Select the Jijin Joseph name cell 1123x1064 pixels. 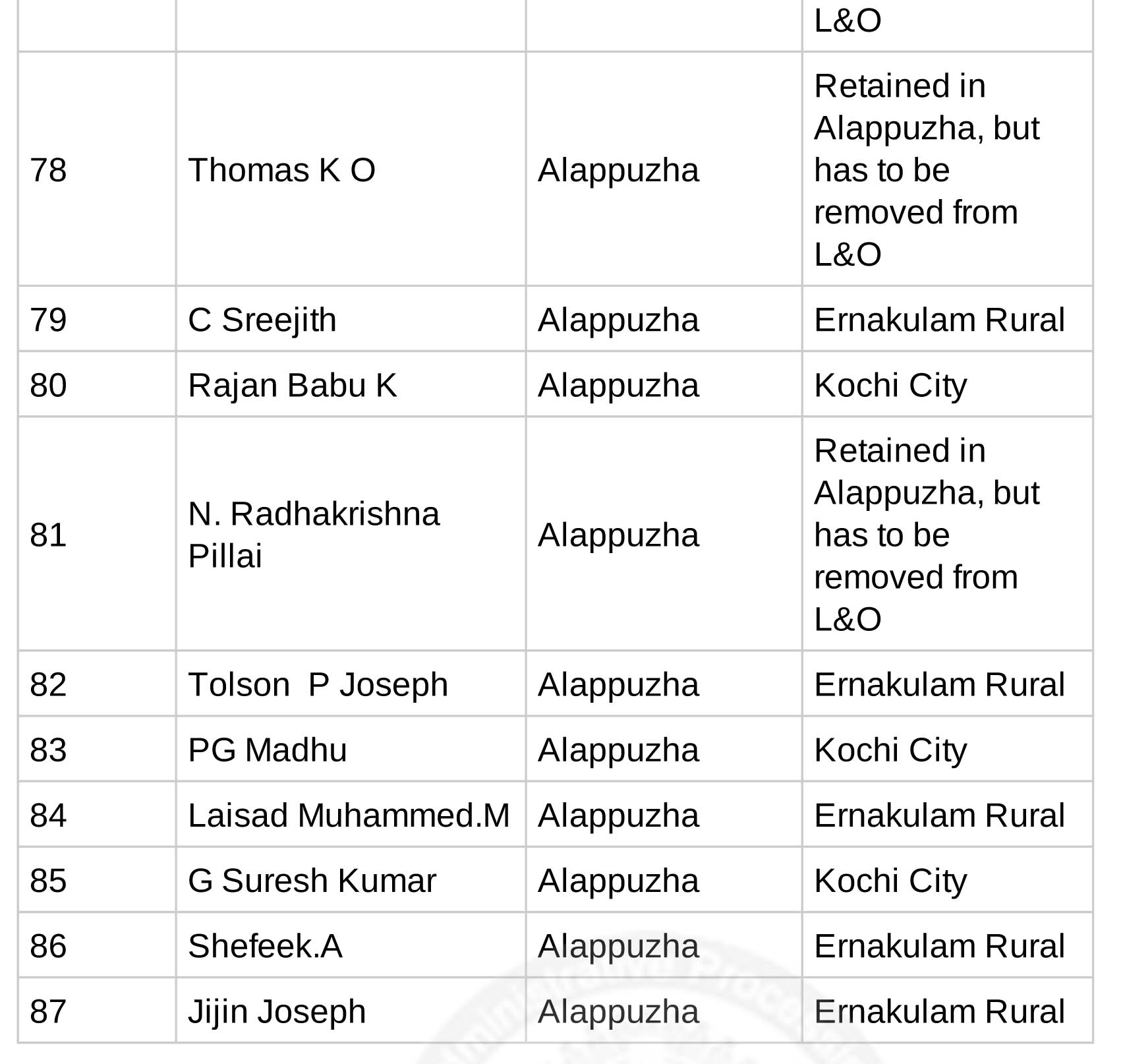[x=351, y=1011]
